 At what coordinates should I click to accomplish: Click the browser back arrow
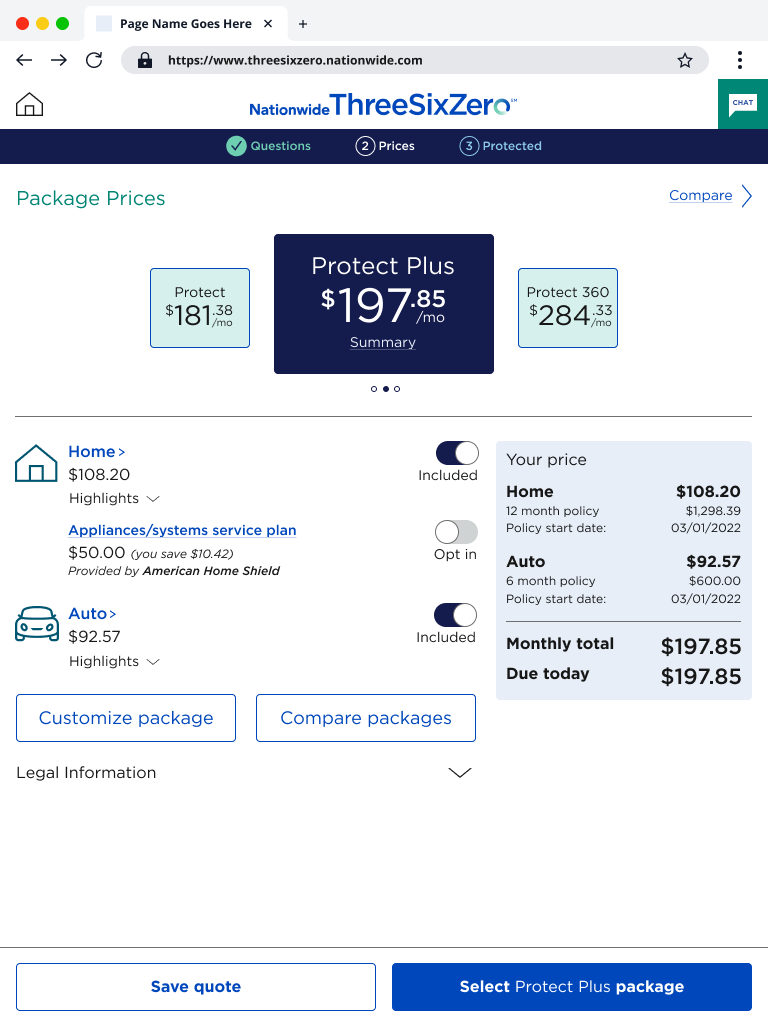(24, 60)
